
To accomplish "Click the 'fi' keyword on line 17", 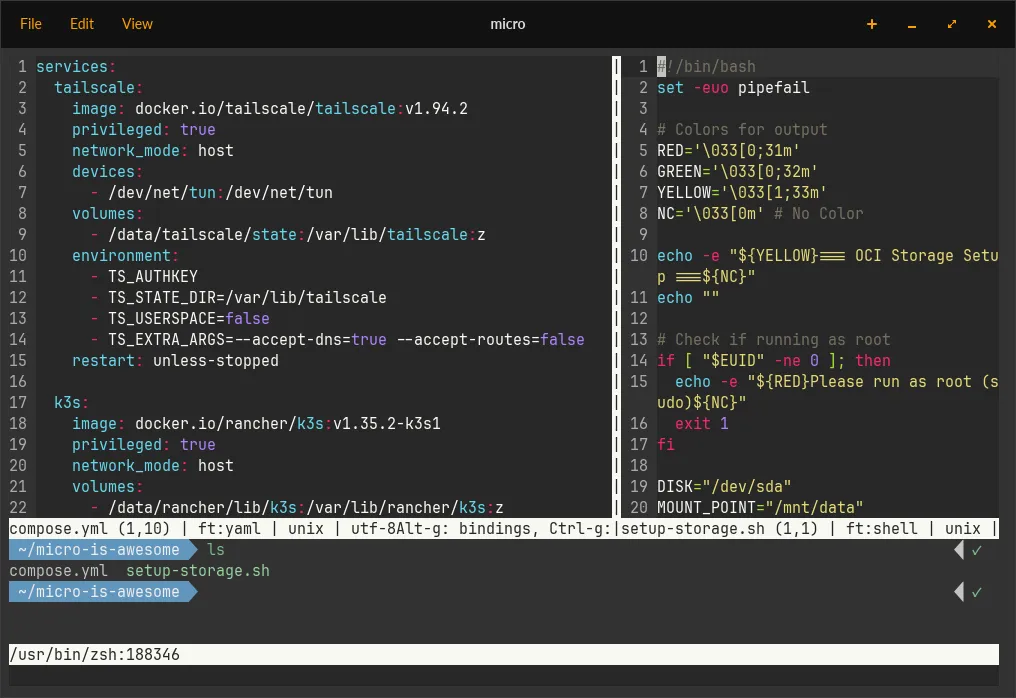I will tap(665, 445).
